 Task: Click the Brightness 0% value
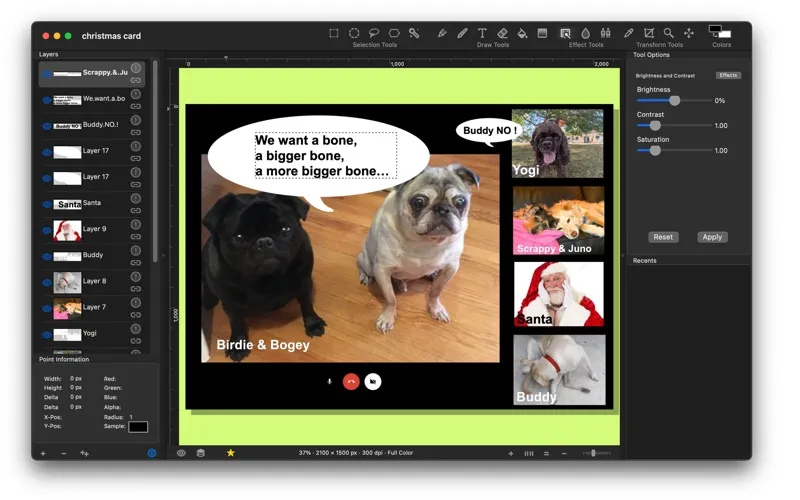(720, 101)
